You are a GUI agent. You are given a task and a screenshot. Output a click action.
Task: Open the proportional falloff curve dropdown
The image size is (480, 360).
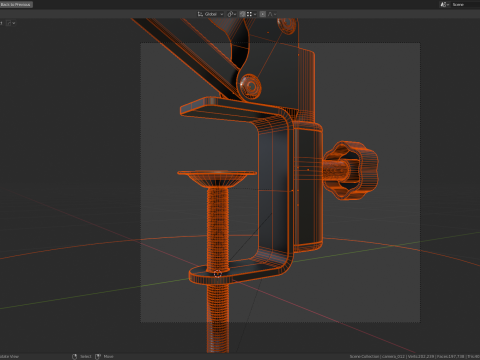[x=272, y=14]
